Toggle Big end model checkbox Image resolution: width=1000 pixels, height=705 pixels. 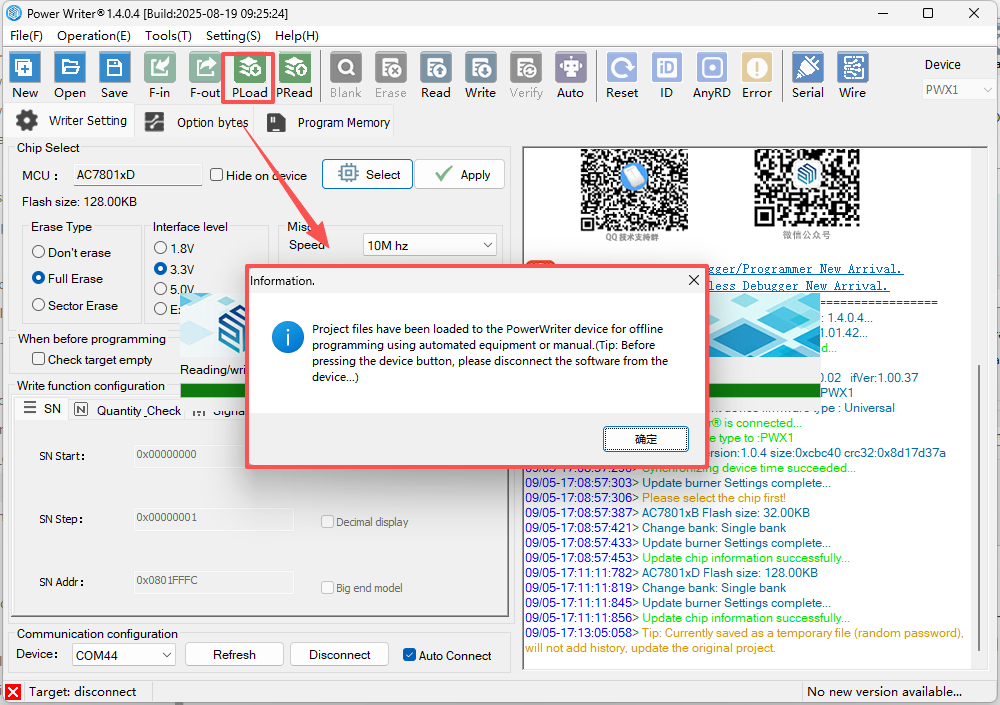pos(327,587)
